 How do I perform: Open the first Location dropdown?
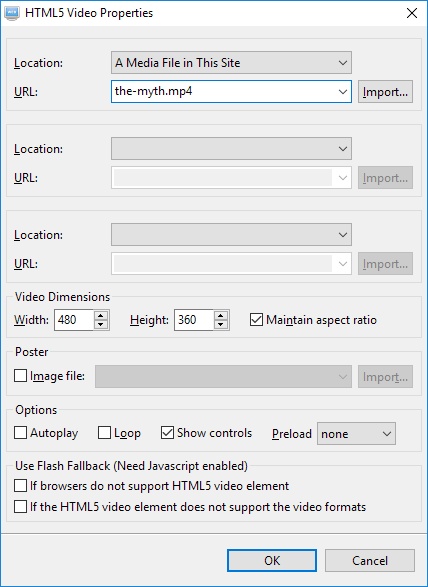(231, 63)
